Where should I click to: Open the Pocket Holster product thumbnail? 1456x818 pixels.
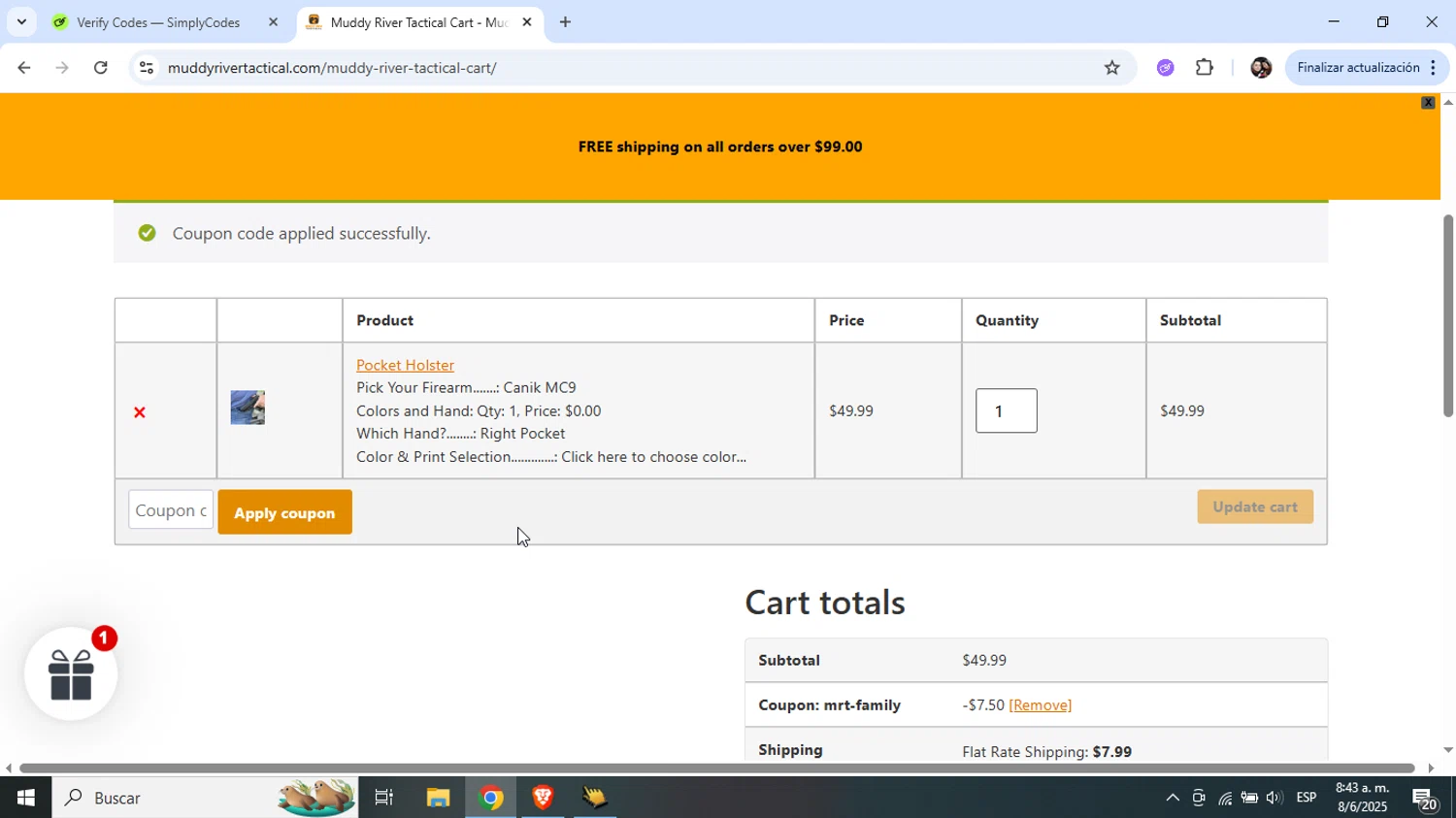(248, 408)
